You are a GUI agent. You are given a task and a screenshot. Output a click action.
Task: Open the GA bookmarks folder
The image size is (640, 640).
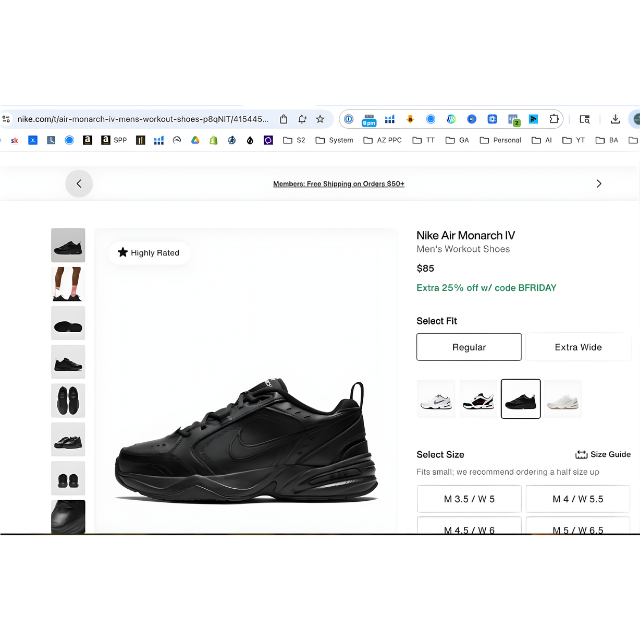tap(457, 140)
